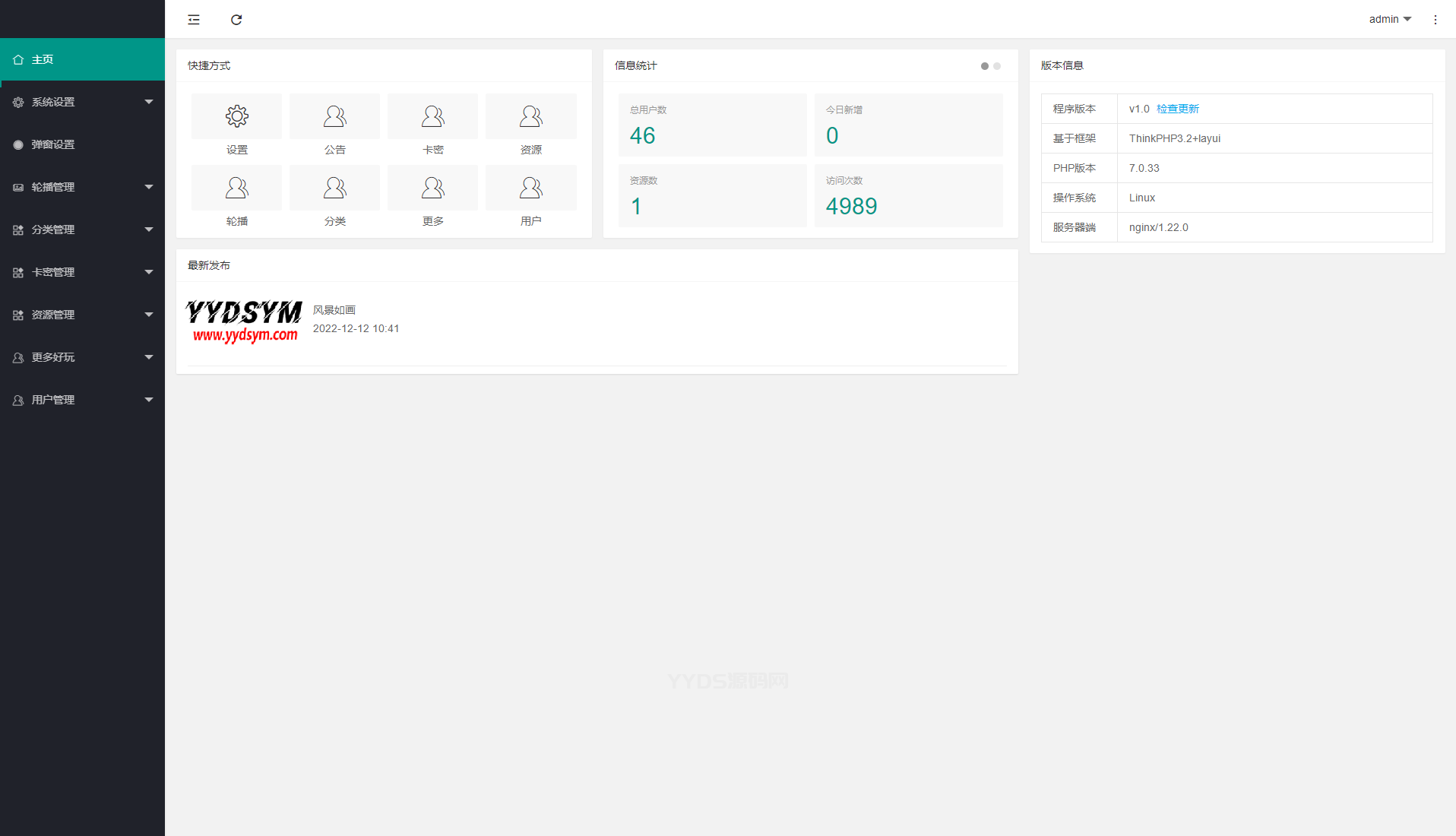Open the 卡密 shortcut icon

point(432,117)
